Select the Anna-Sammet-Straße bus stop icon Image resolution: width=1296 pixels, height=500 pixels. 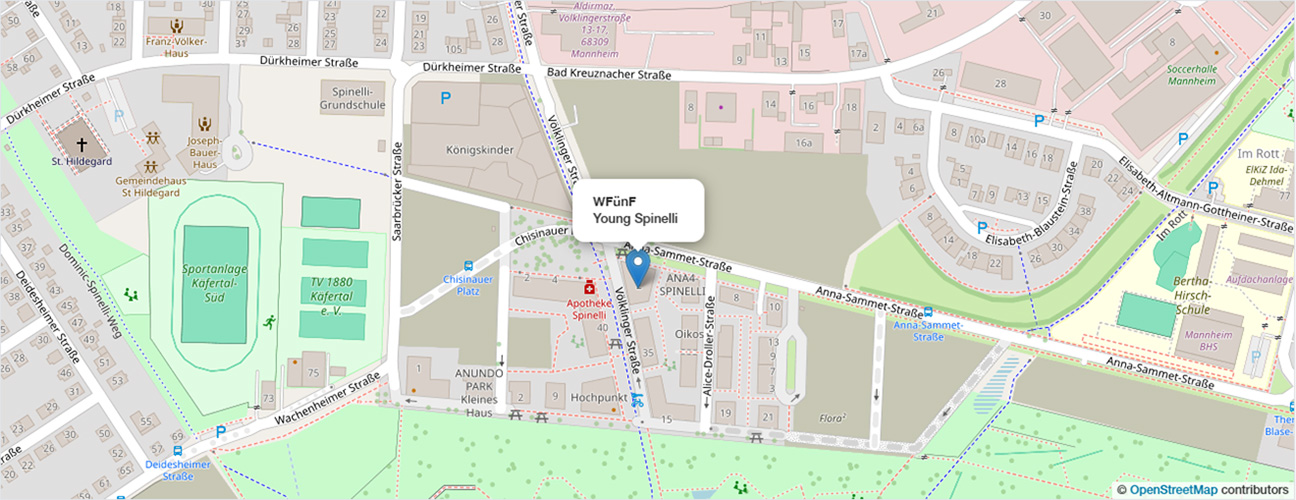tap(929, 311)
